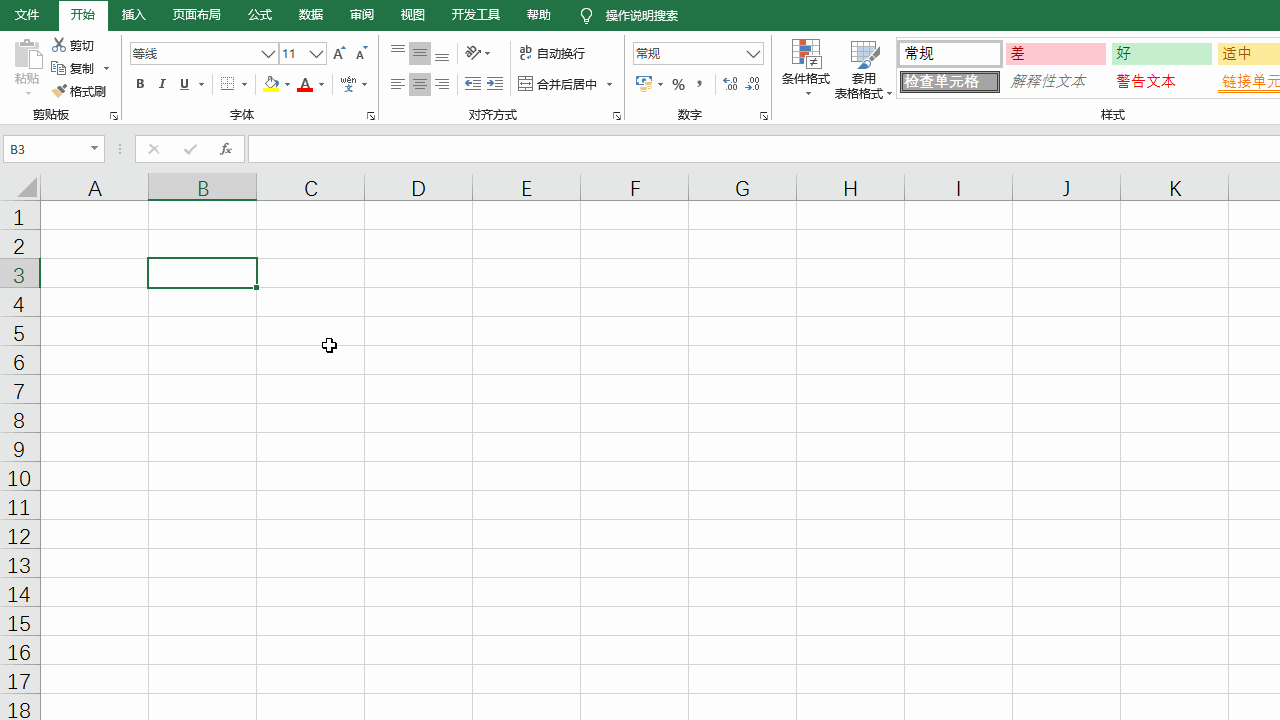Click the wén phonetic guide icon
Viewport: 1280px width, 720px height.
(348, 84)
